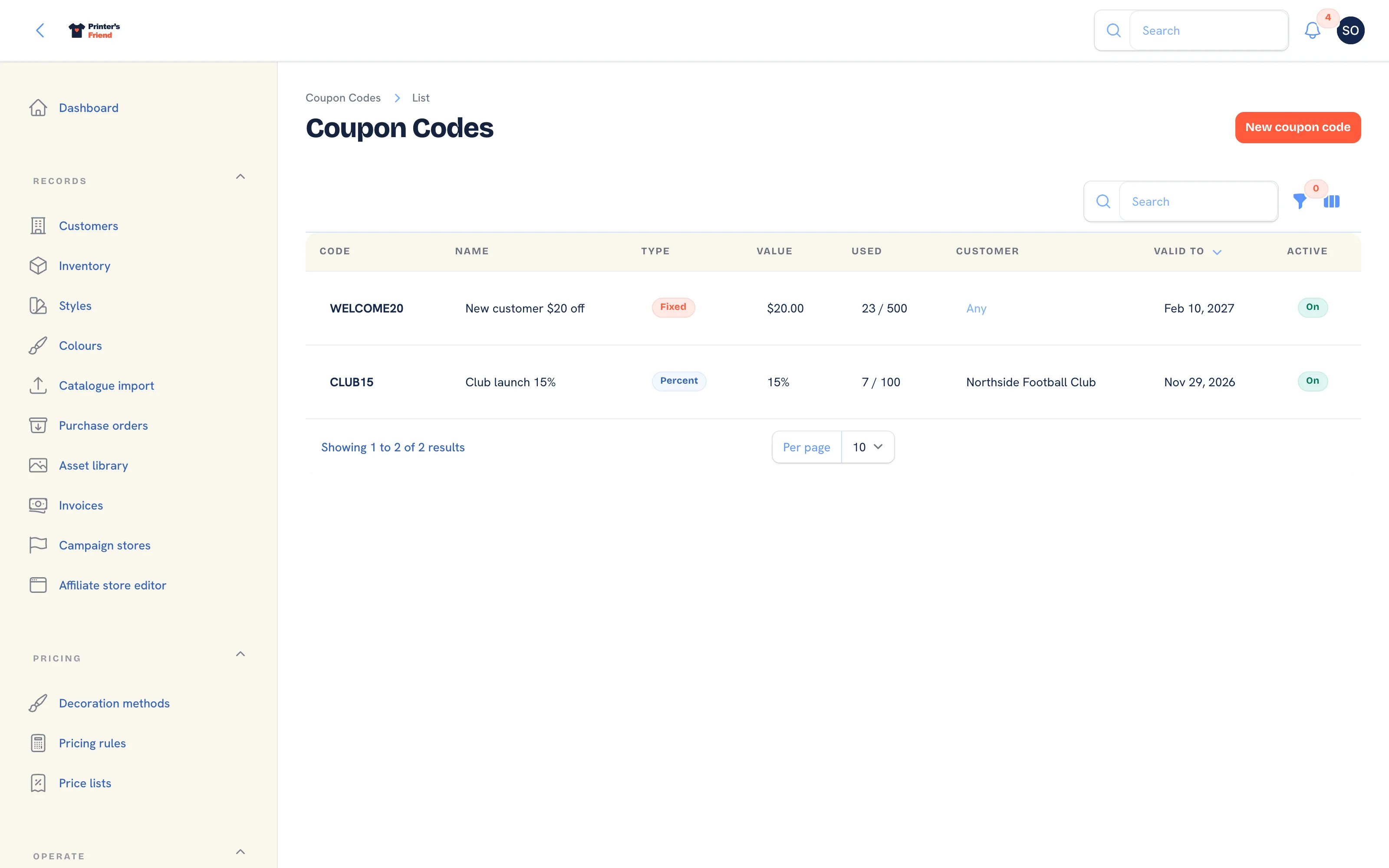Open Dashboard in the sidebar
Screen dimensions: 1389x868
point(89,108)
